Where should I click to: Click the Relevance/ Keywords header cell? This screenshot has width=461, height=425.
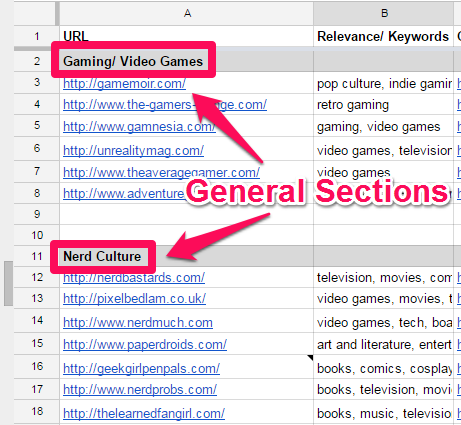pyautogui.click(x=383, y=36)
